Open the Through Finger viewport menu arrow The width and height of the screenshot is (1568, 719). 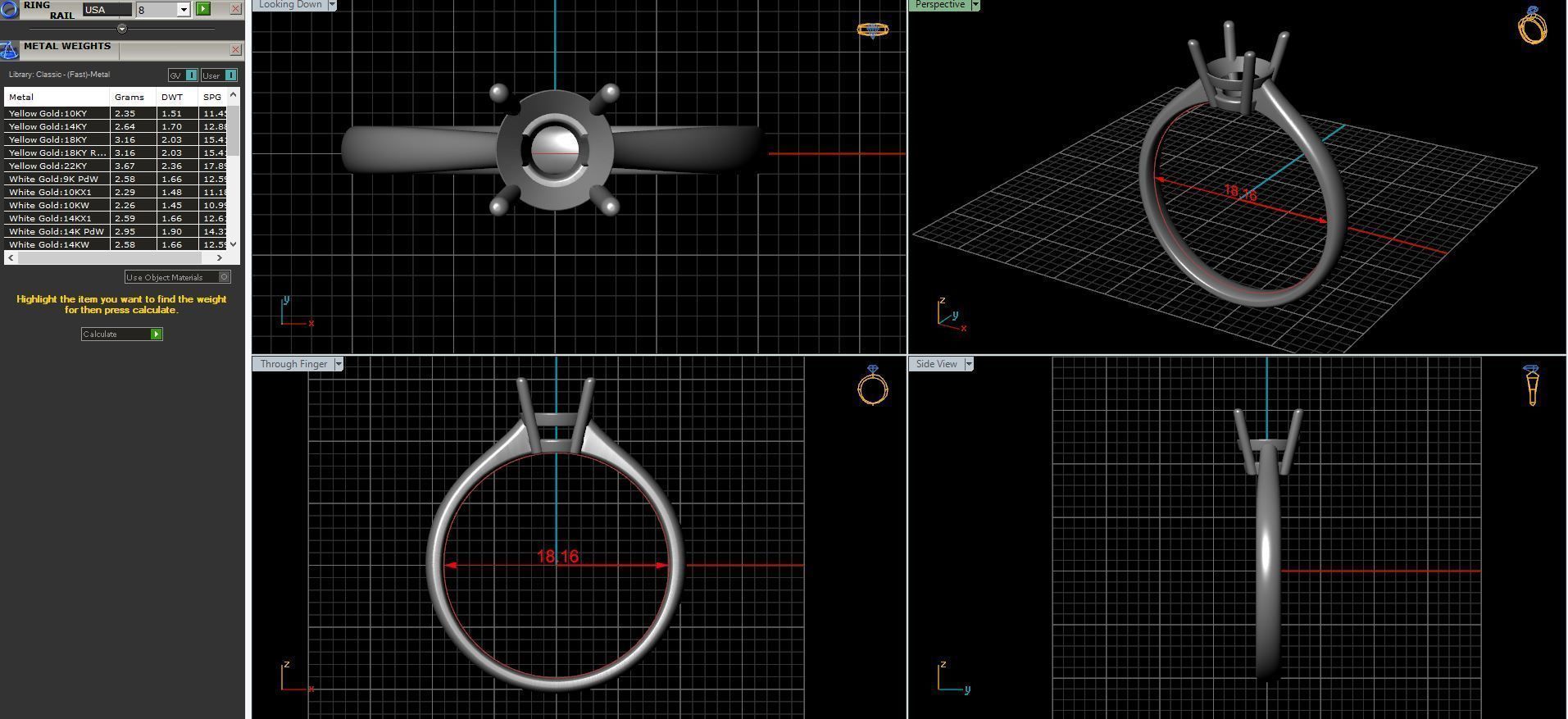point(339,364)
